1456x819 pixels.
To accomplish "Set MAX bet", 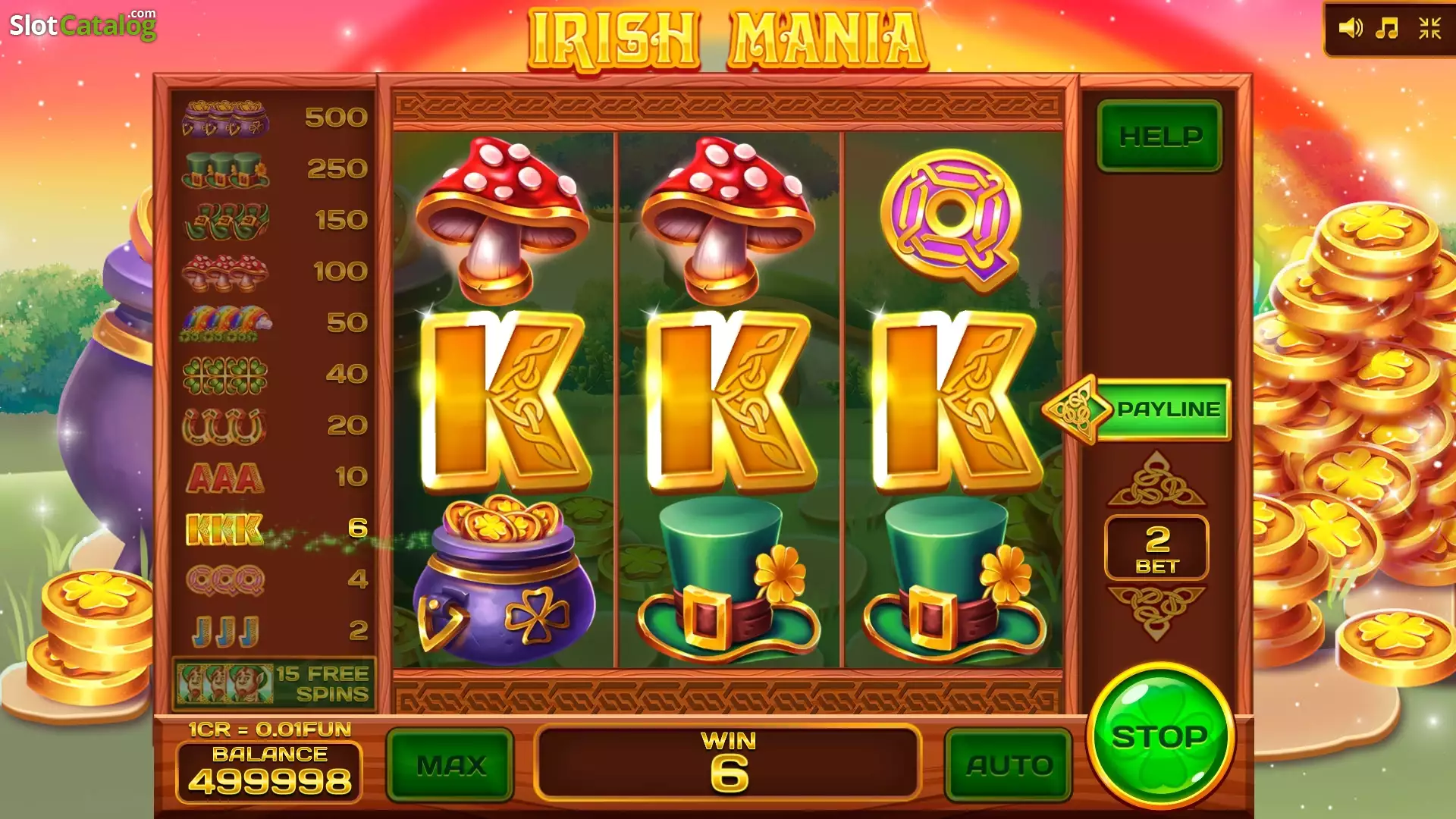I will coord(450,765).
